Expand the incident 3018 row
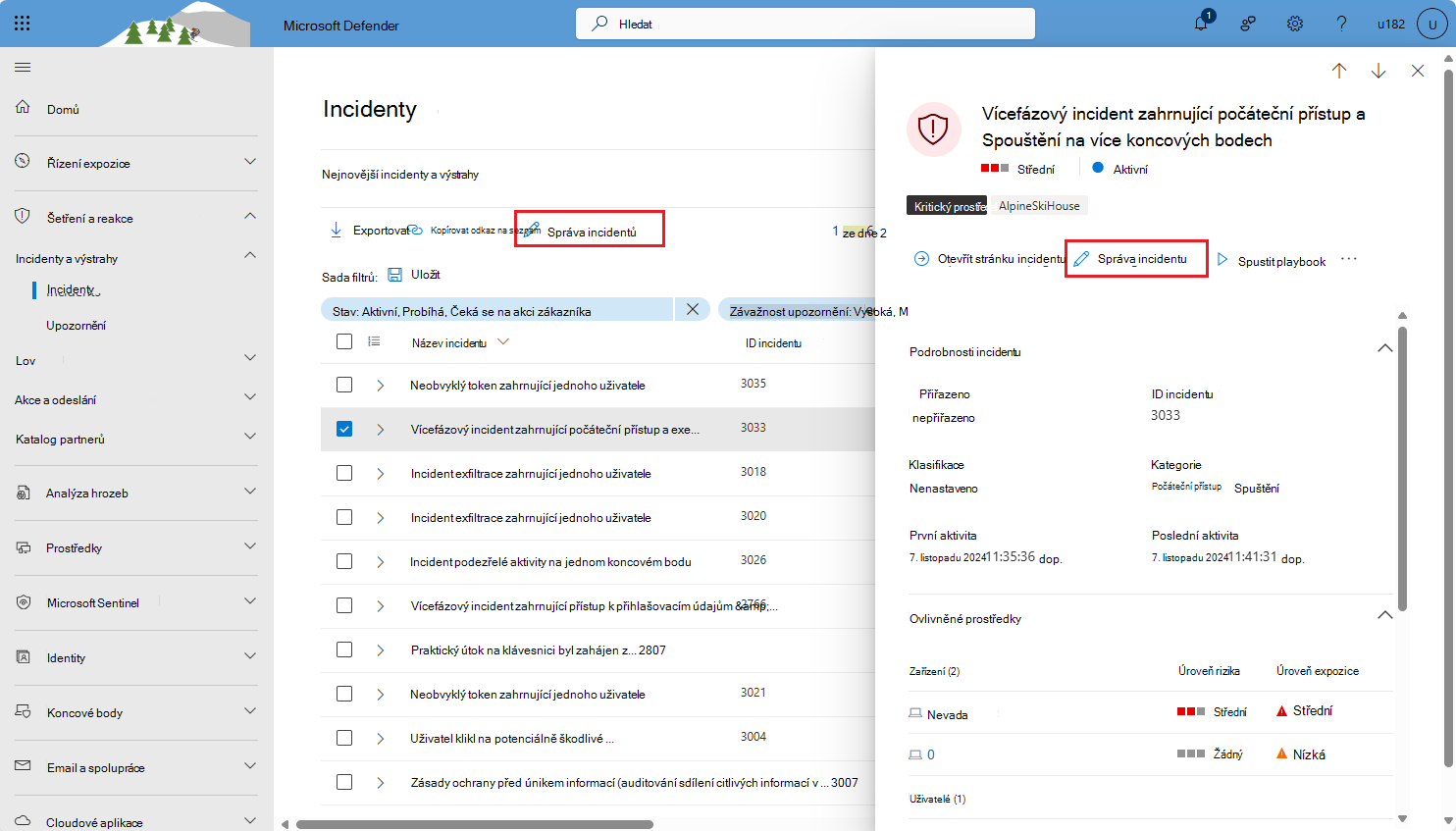This screenshot has width=1456, height=831. (x=382, y=474)
